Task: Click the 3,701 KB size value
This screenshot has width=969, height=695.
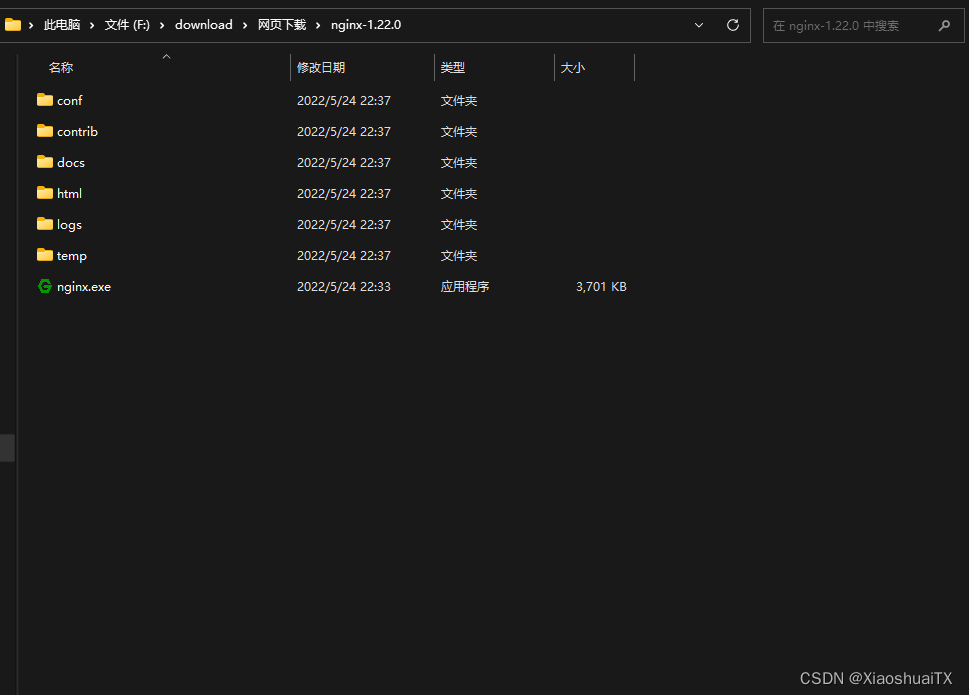Action: [601, 287]
